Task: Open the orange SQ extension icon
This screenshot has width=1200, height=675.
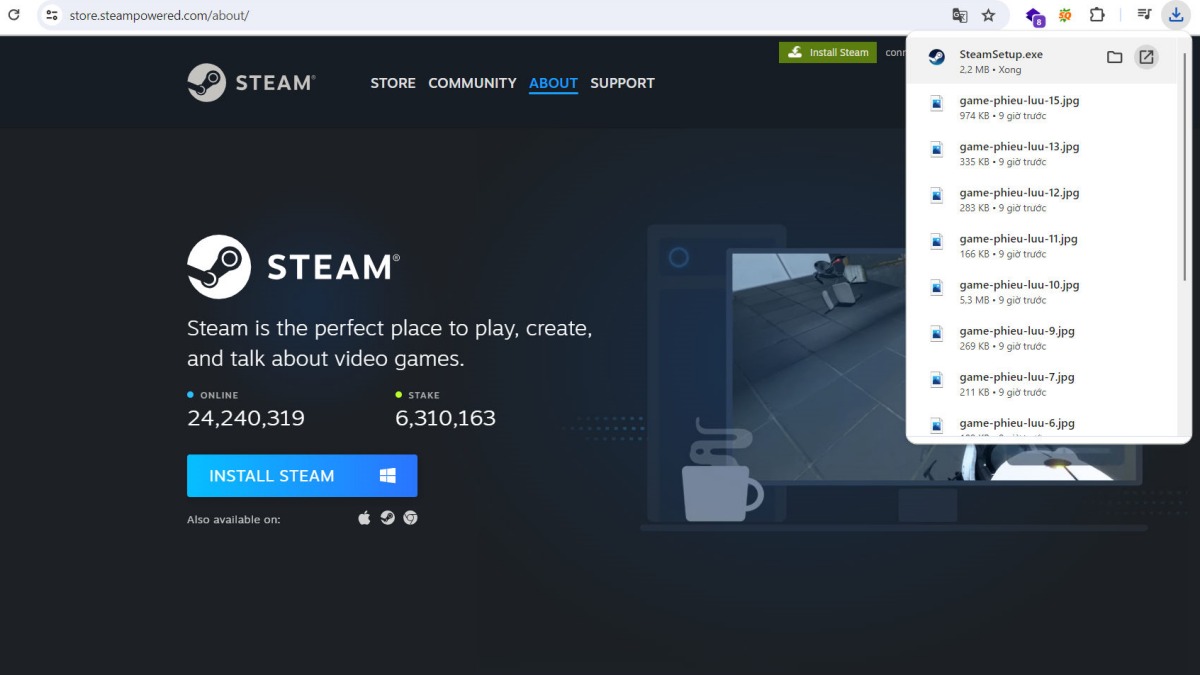Action: coord(1066,15)
